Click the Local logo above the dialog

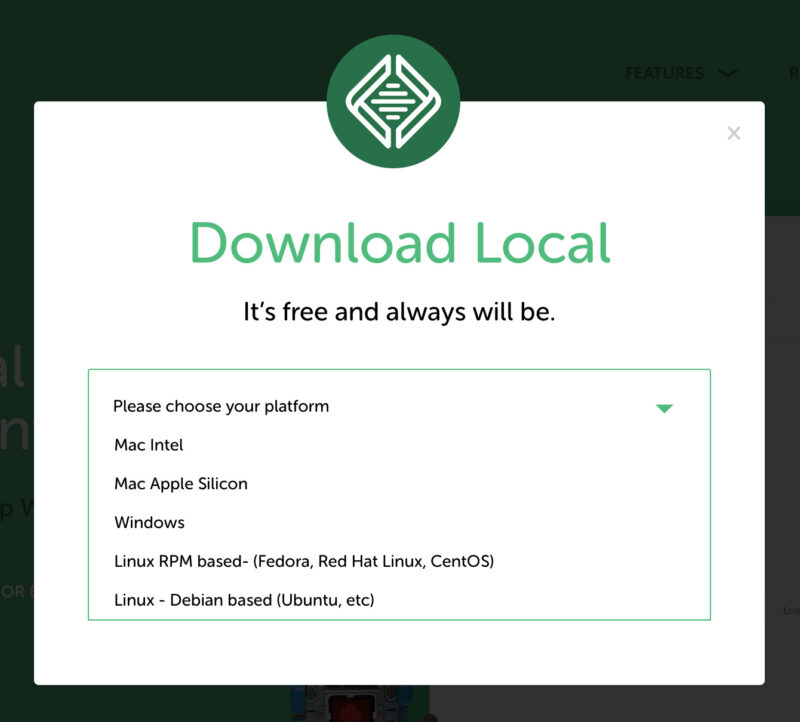pyautogui.click(x=393, y=101)
